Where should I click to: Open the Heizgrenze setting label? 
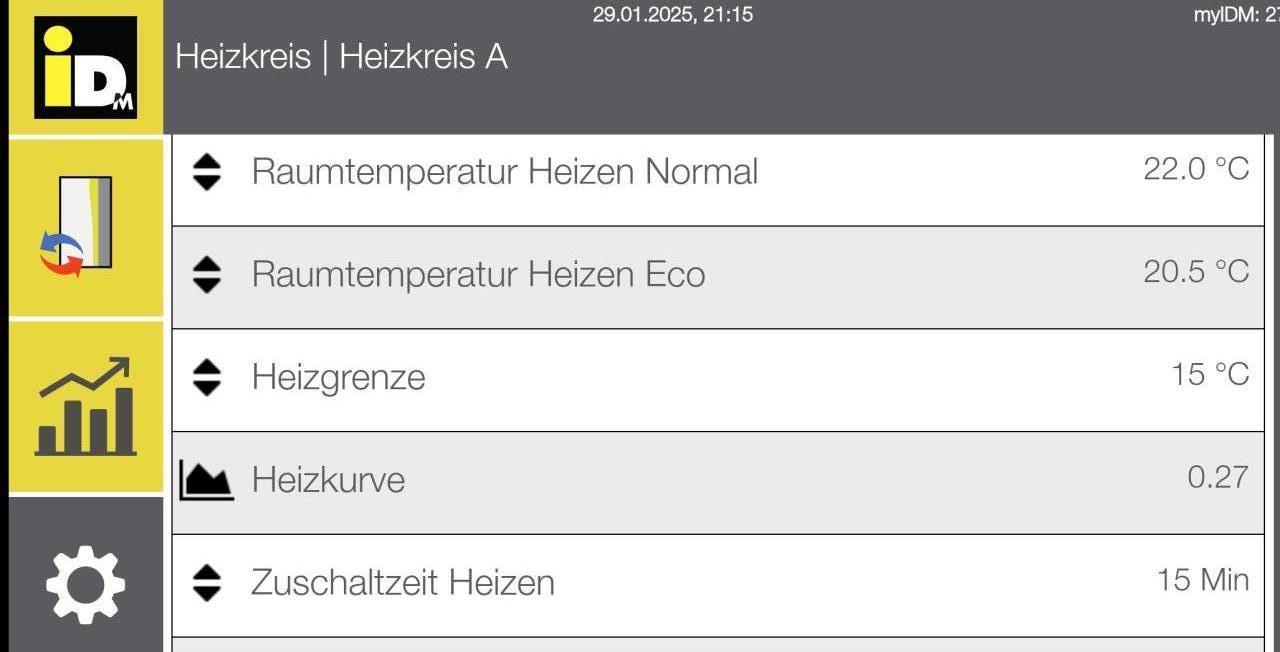point(338,377)
